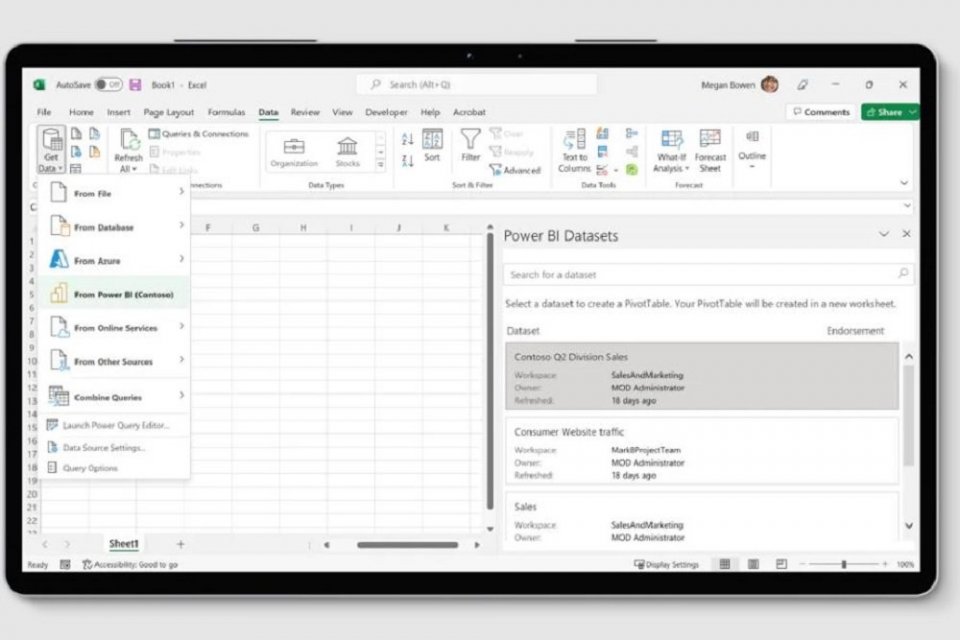Click Search for a dataset field
Screen dimensions: 960x640
click(708, 274)
